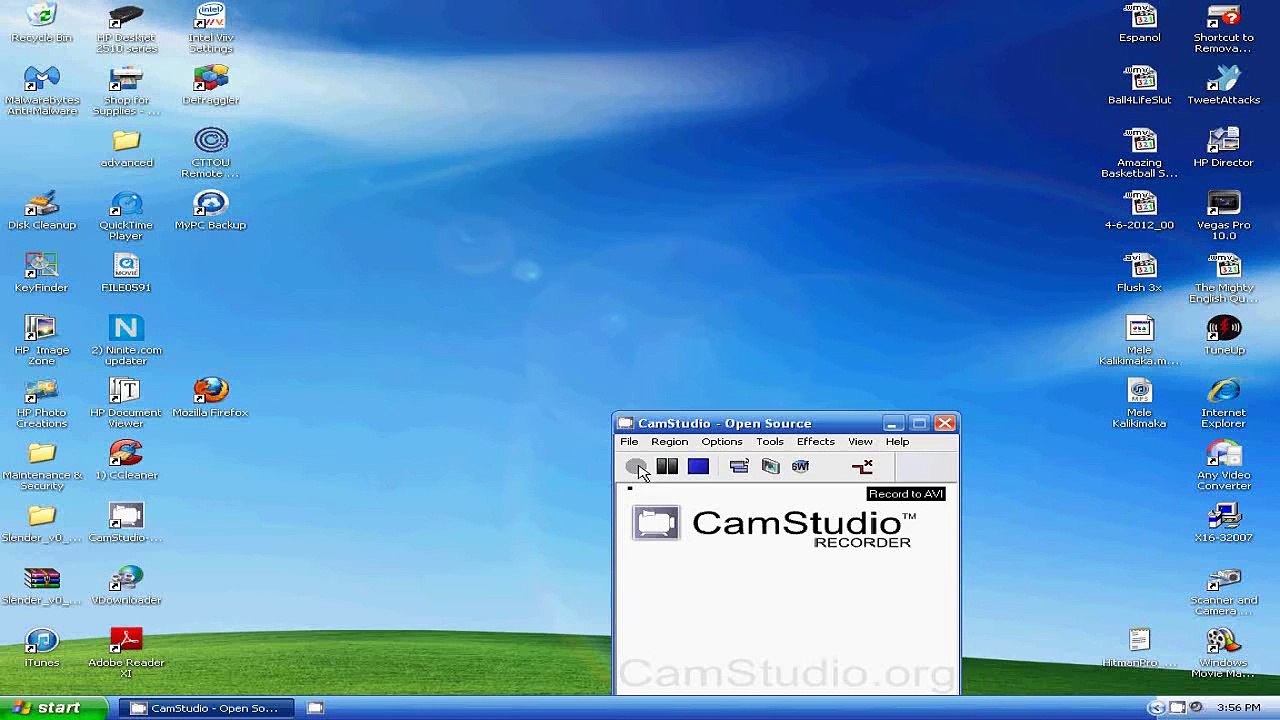Open screen annotations from CamStudio toolbar
This screenshot has width=1280, height=720.
click(770, 466)
